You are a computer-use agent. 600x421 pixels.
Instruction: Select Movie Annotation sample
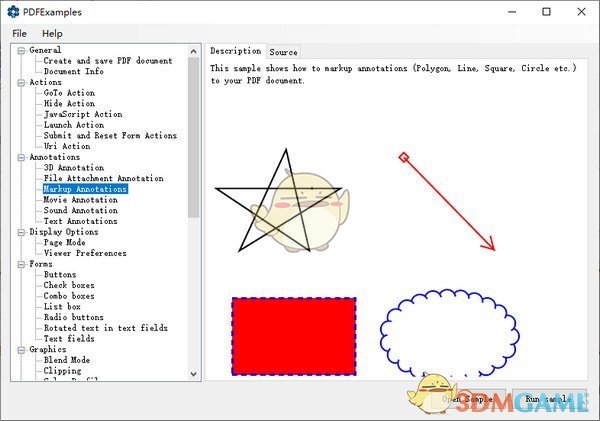[x=80, y=200]
